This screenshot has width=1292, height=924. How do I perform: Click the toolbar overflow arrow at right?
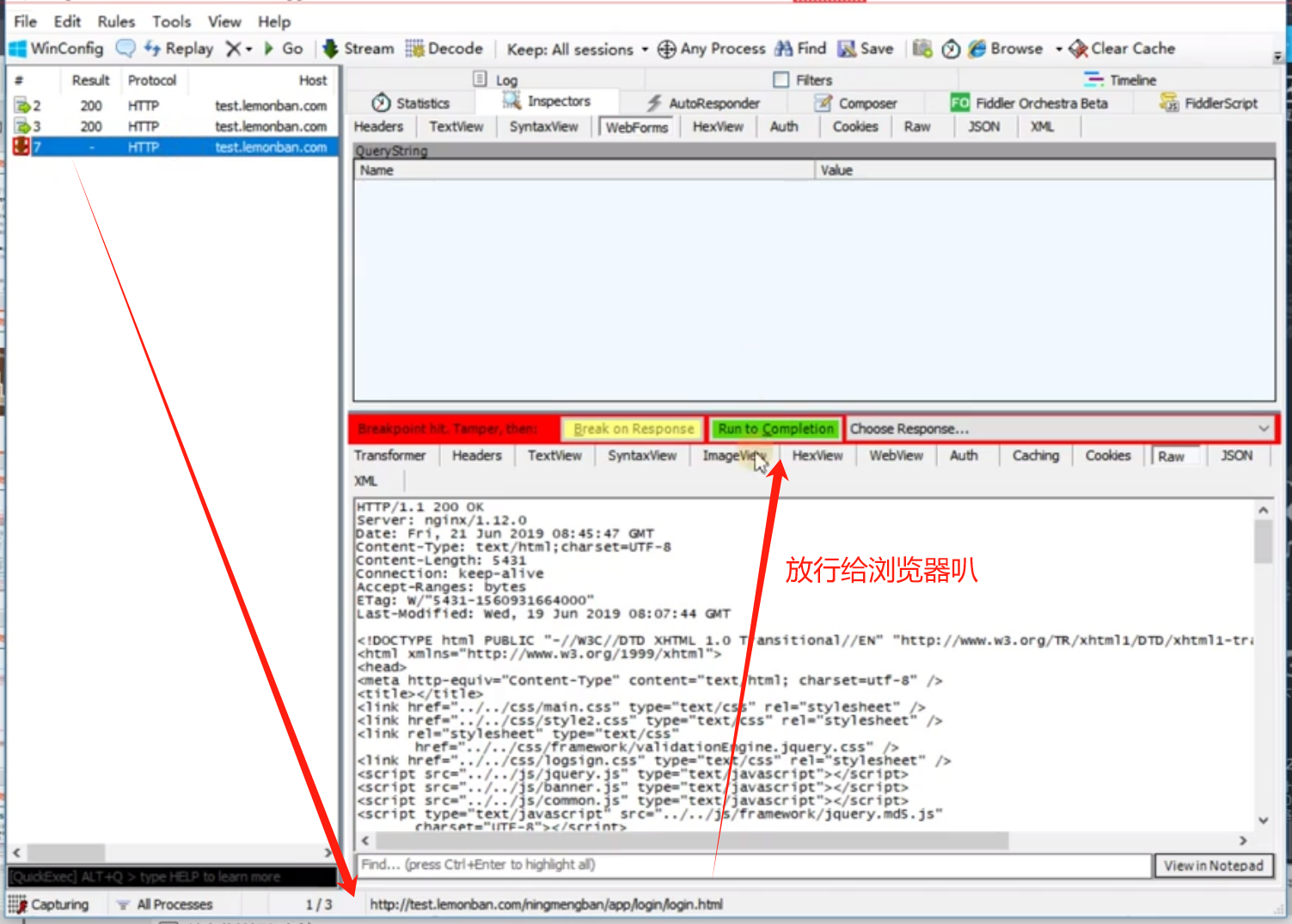click(x=1278, y=57)
